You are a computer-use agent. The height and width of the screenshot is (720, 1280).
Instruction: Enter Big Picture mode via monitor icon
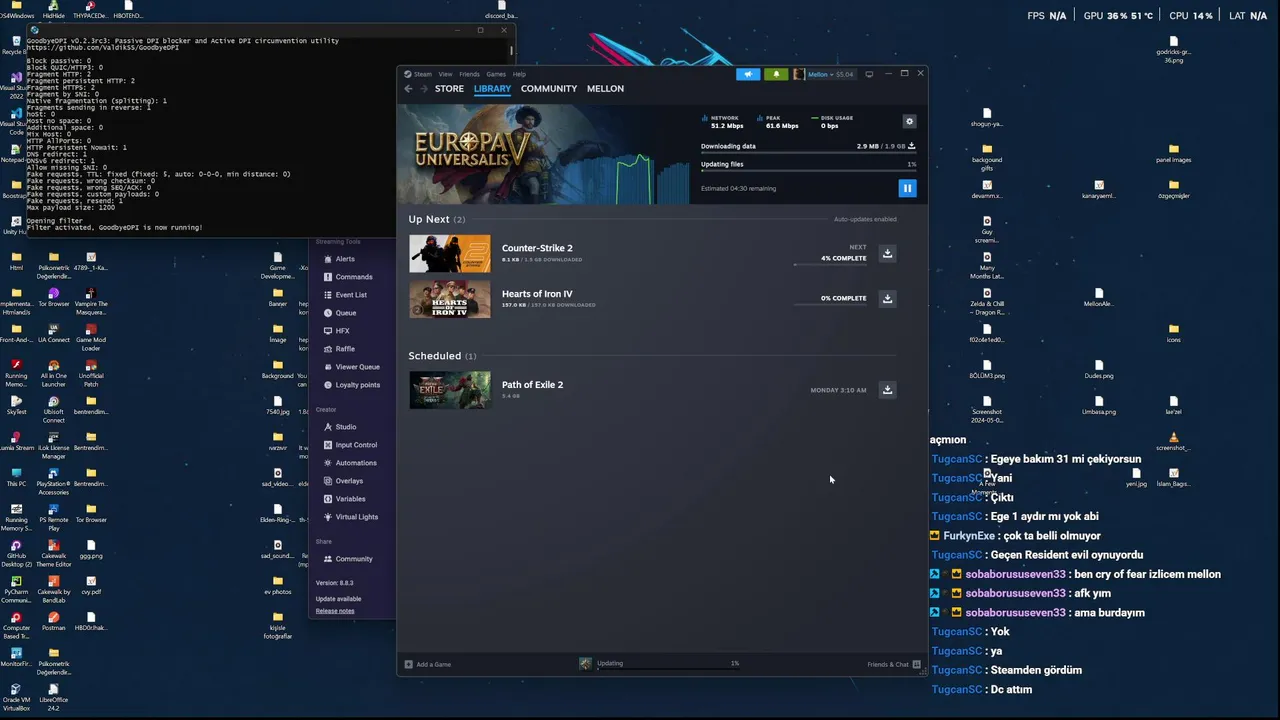[869, 74]
